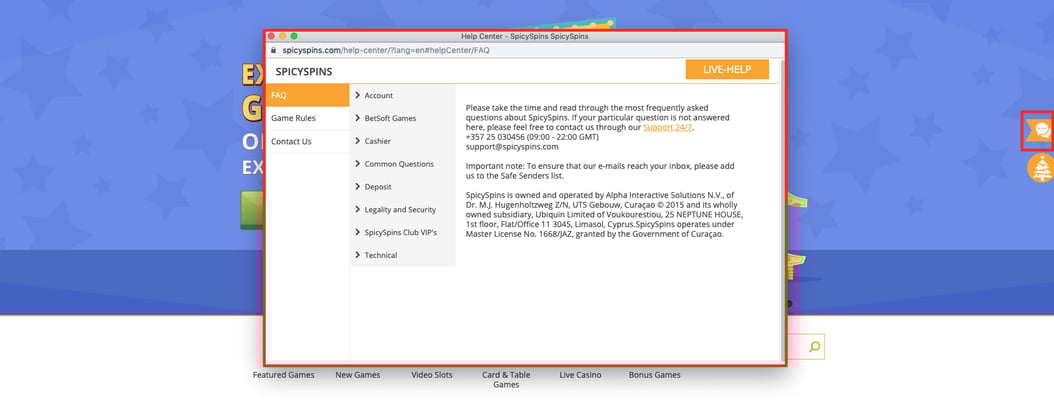Screen dimensions: 1054x400
Task: Click the support@spicyspins.com email text
Action: pyautogui.click(x=512, y=147)
